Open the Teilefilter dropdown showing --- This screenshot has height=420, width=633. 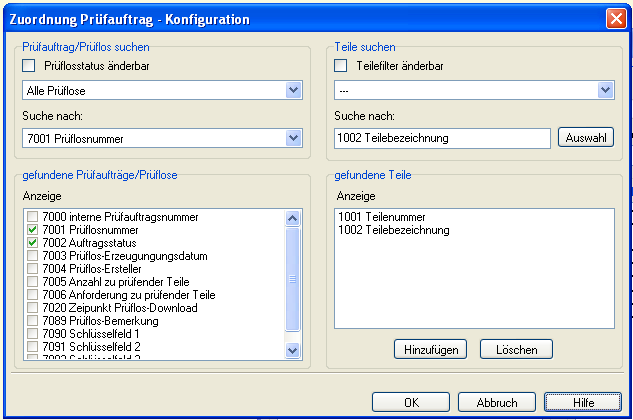(x=605, y=90)
